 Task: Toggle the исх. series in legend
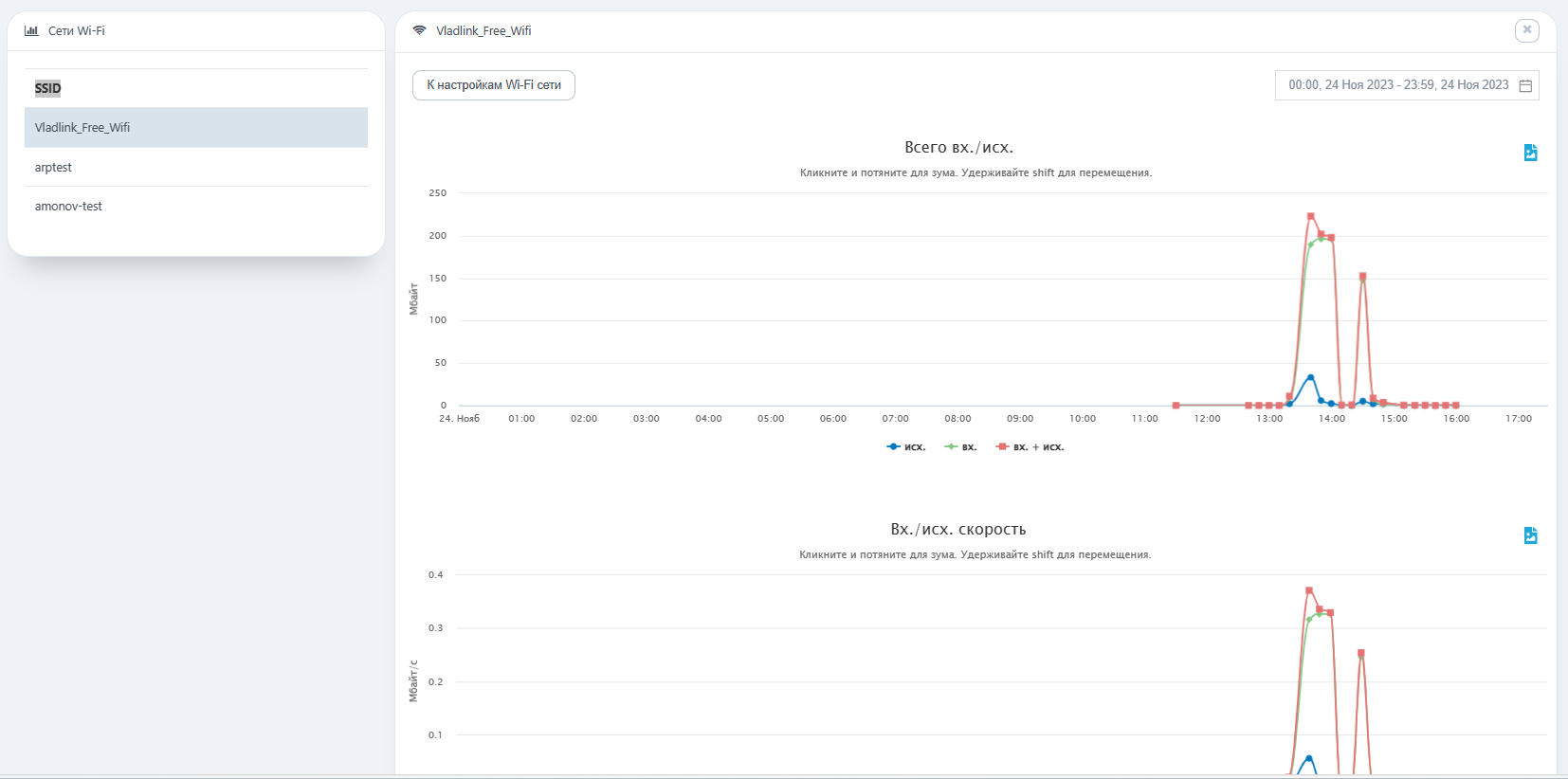905,446
